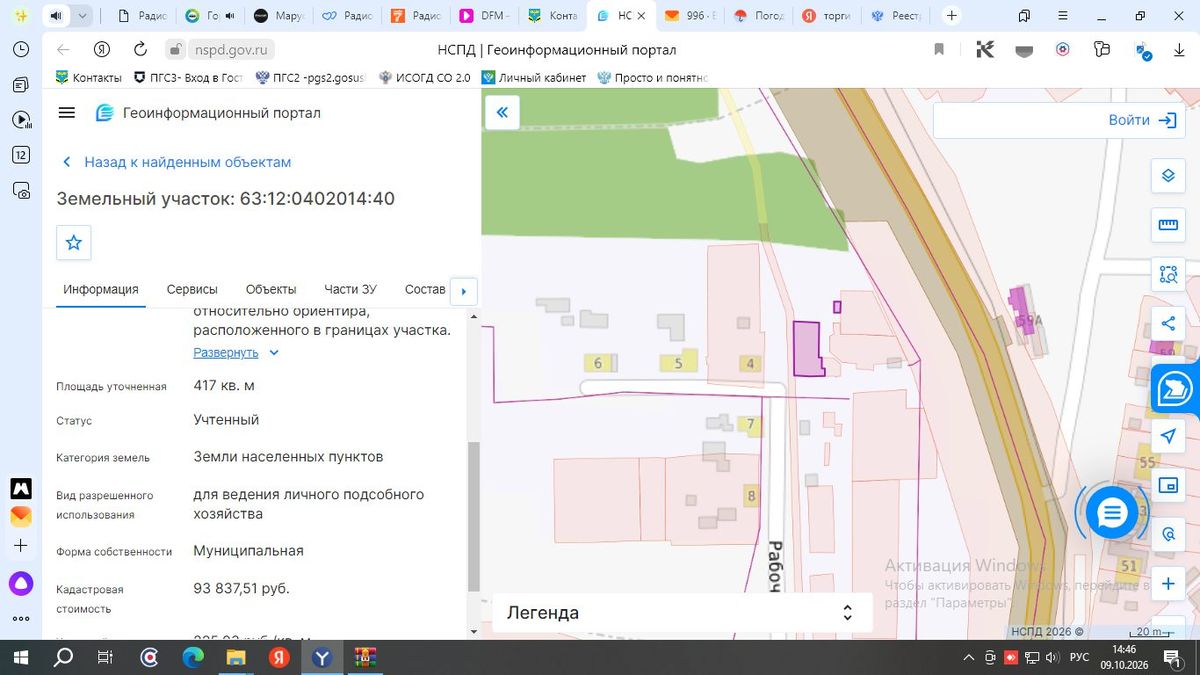The image size is (1200, 675).
Task: Click the area value 417 кв. м
Action: [224, 385]
